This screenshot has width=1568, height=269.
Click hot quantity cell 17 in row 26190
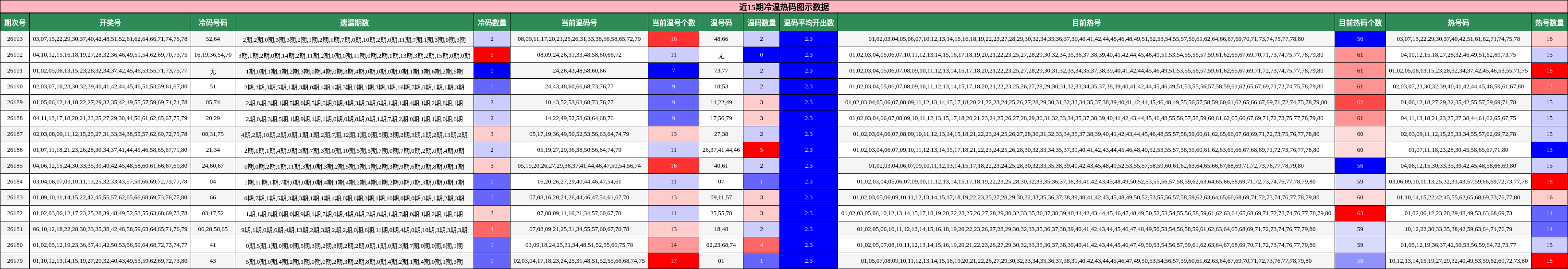(x=1549, y=86)
